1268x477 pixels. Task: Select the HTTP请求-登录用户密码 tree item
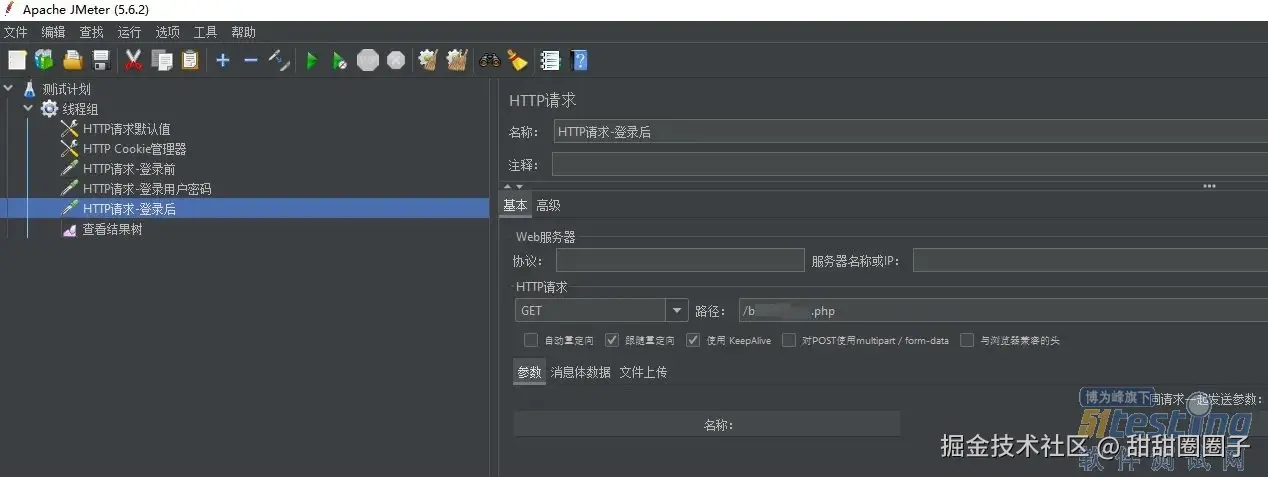click(x=147, y=189)
